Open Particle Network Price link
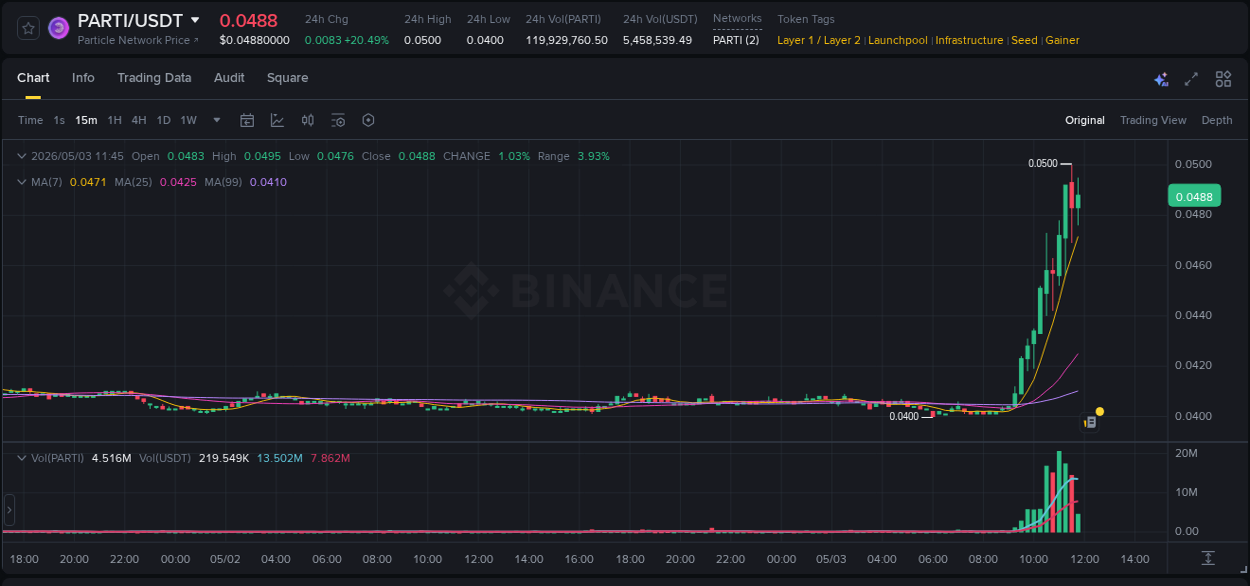Image resolution: width=1250 pixels, height=586 pixels. [138, 40]
